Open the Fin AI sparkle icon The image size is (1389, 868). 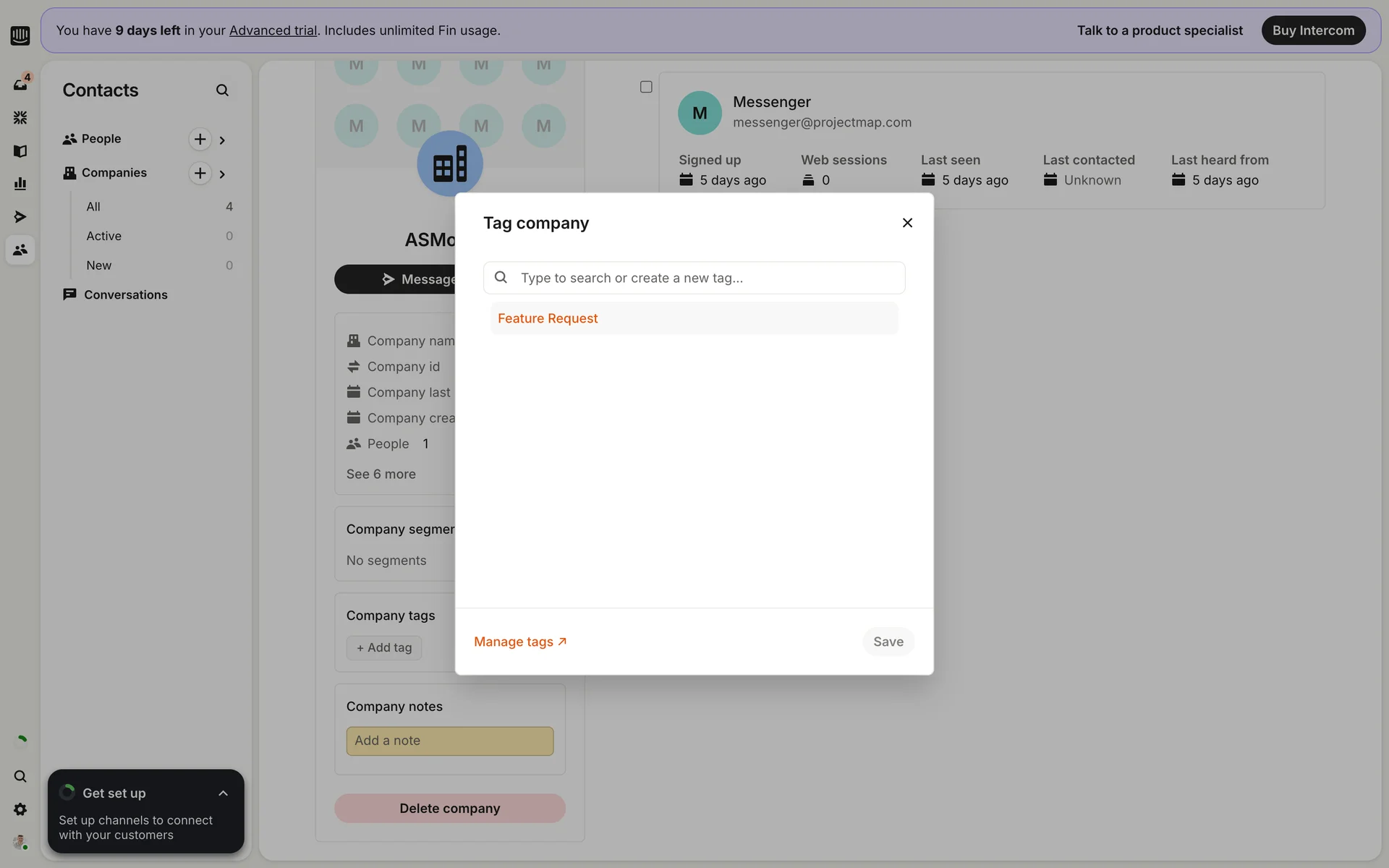point(20,117)
